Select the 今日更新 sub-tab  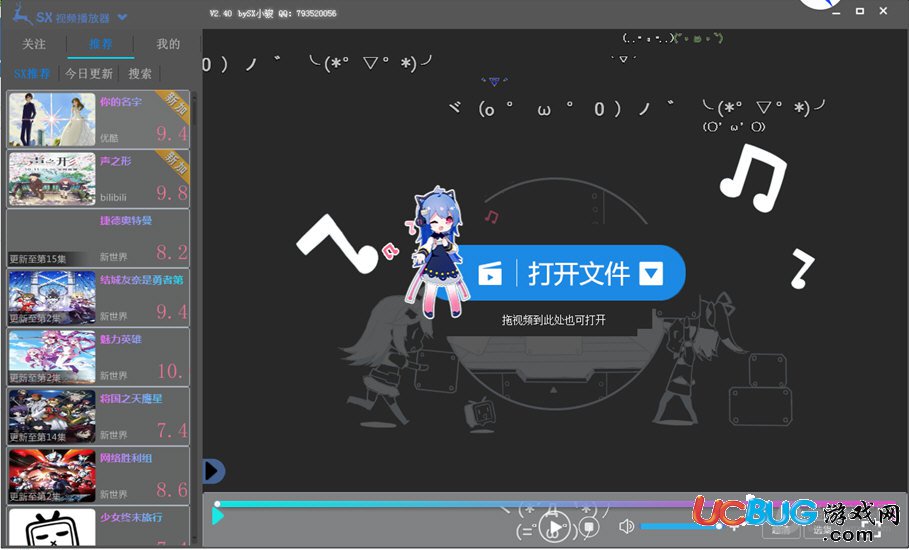click(89, 74)
